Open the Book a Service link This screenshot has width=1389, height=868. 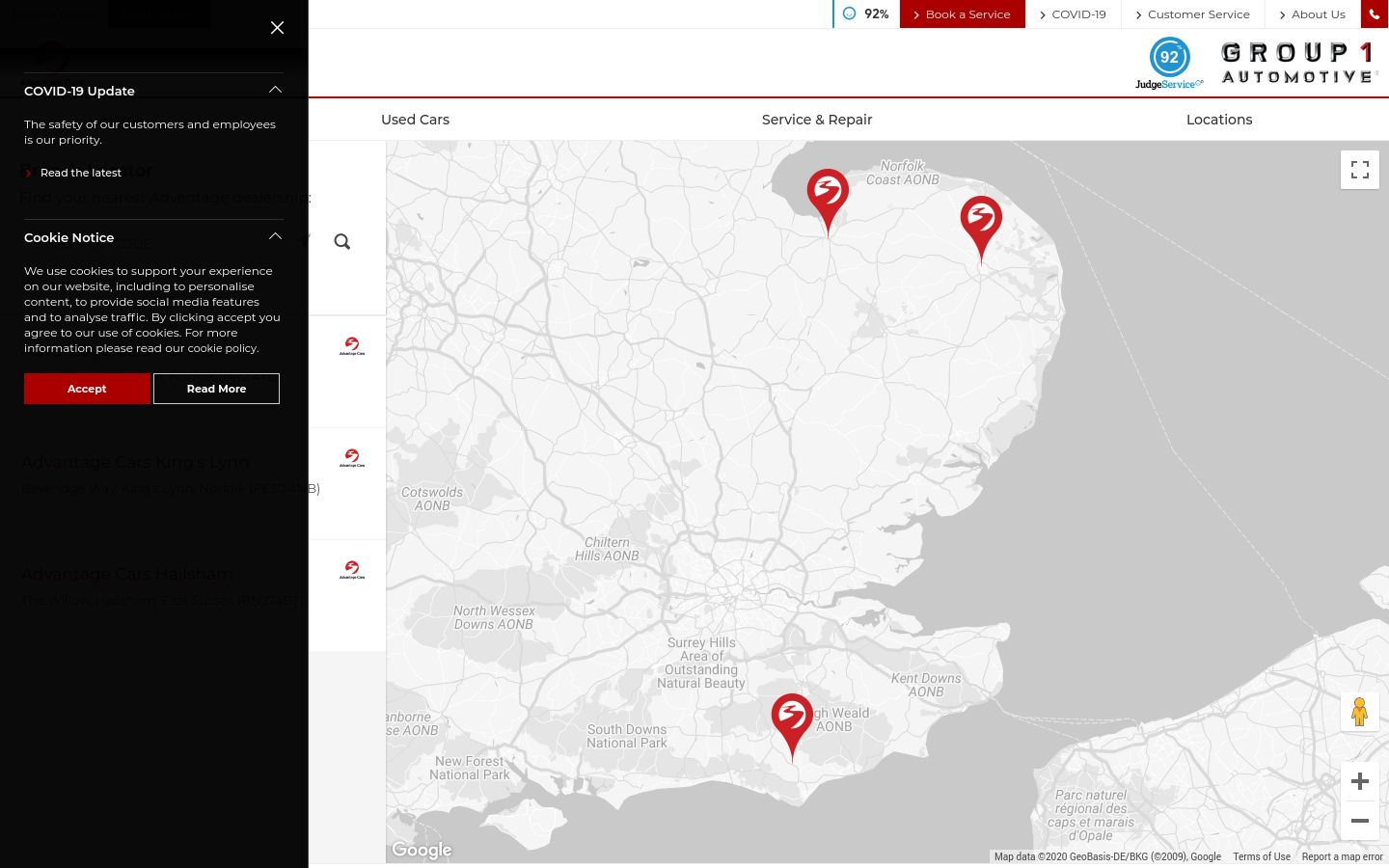coord(962,14)
